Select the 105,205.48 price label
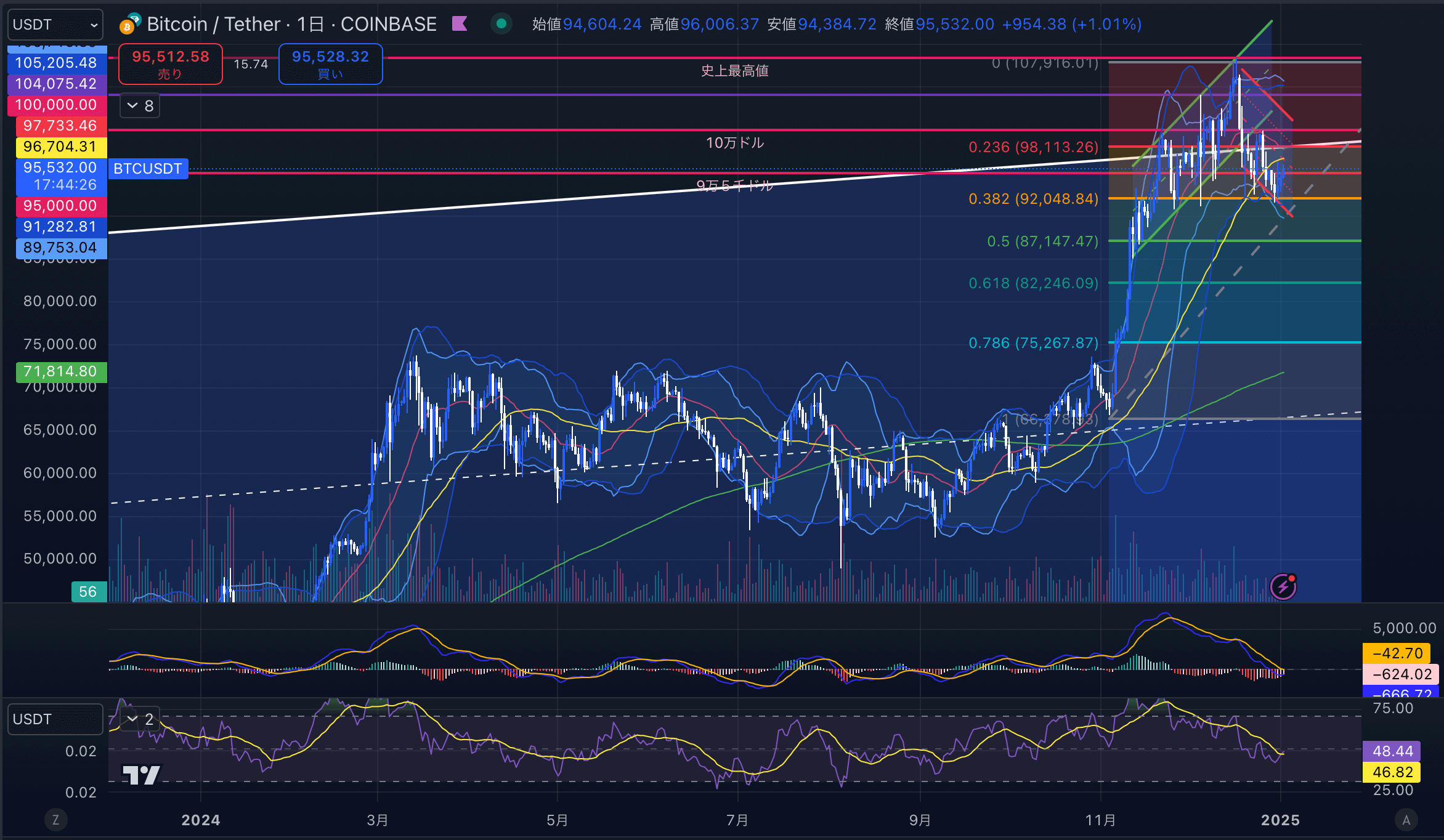This screenshot has width=1444, height=840. tap(56, 63)
